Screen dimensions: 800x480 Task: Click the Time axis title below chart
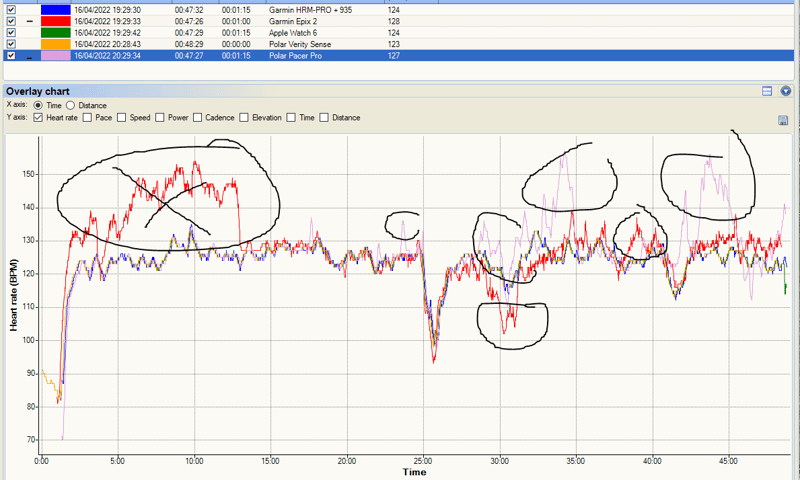[x=414, y=472]
